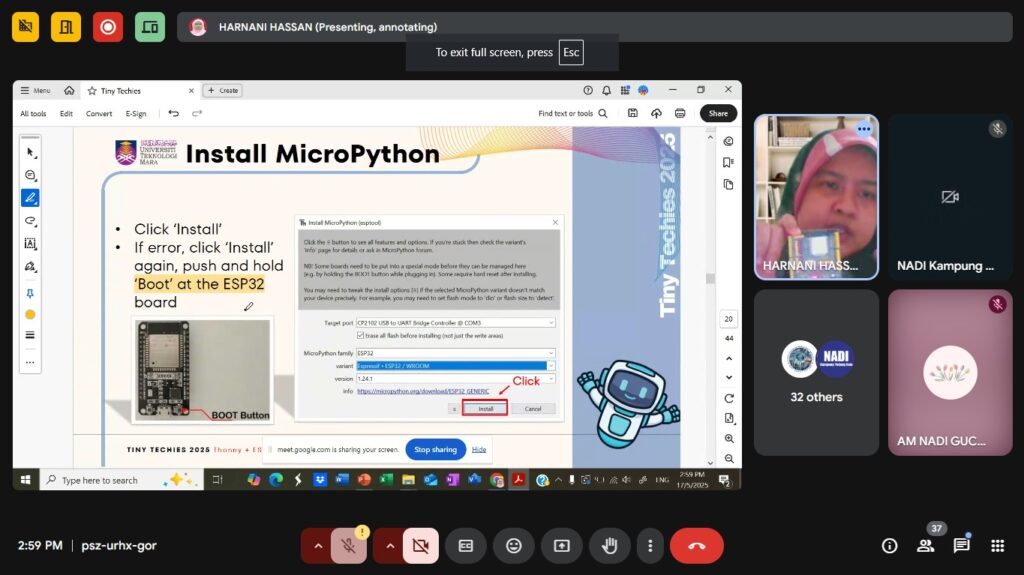Open page thumbnails panel on right rail
This screenshot has height=575, width=1024.
coord(729,185)
